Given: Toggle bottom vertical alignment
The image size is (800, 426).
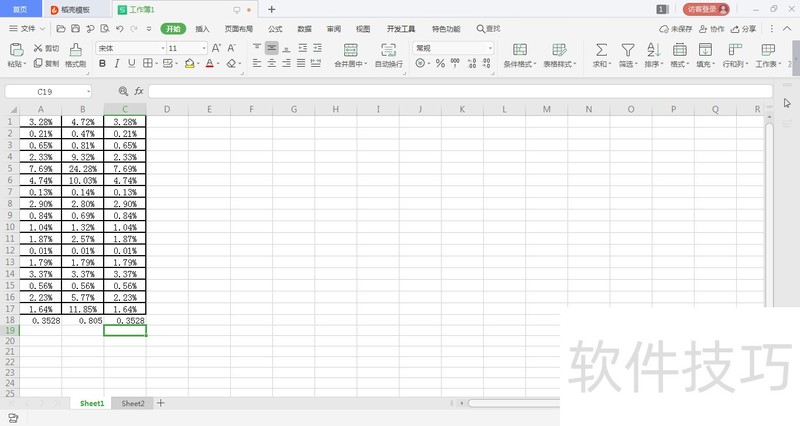Looking at the screenshot, I should [x=286, y=48].
